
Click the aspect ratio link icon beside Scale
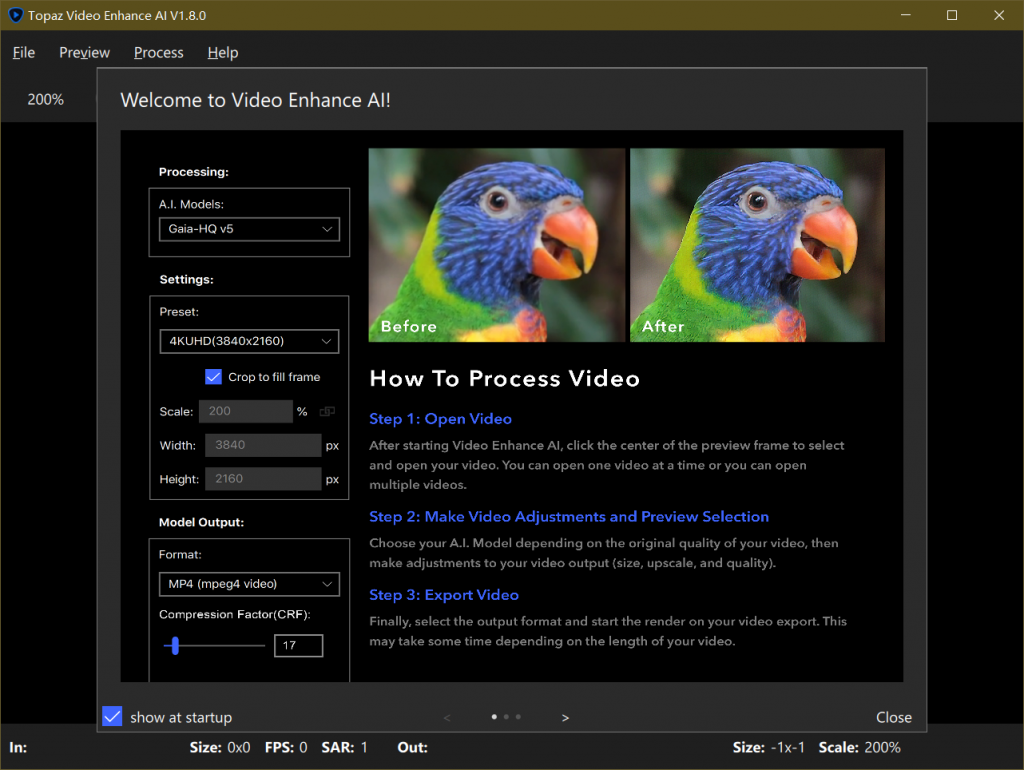click(327, 411)
